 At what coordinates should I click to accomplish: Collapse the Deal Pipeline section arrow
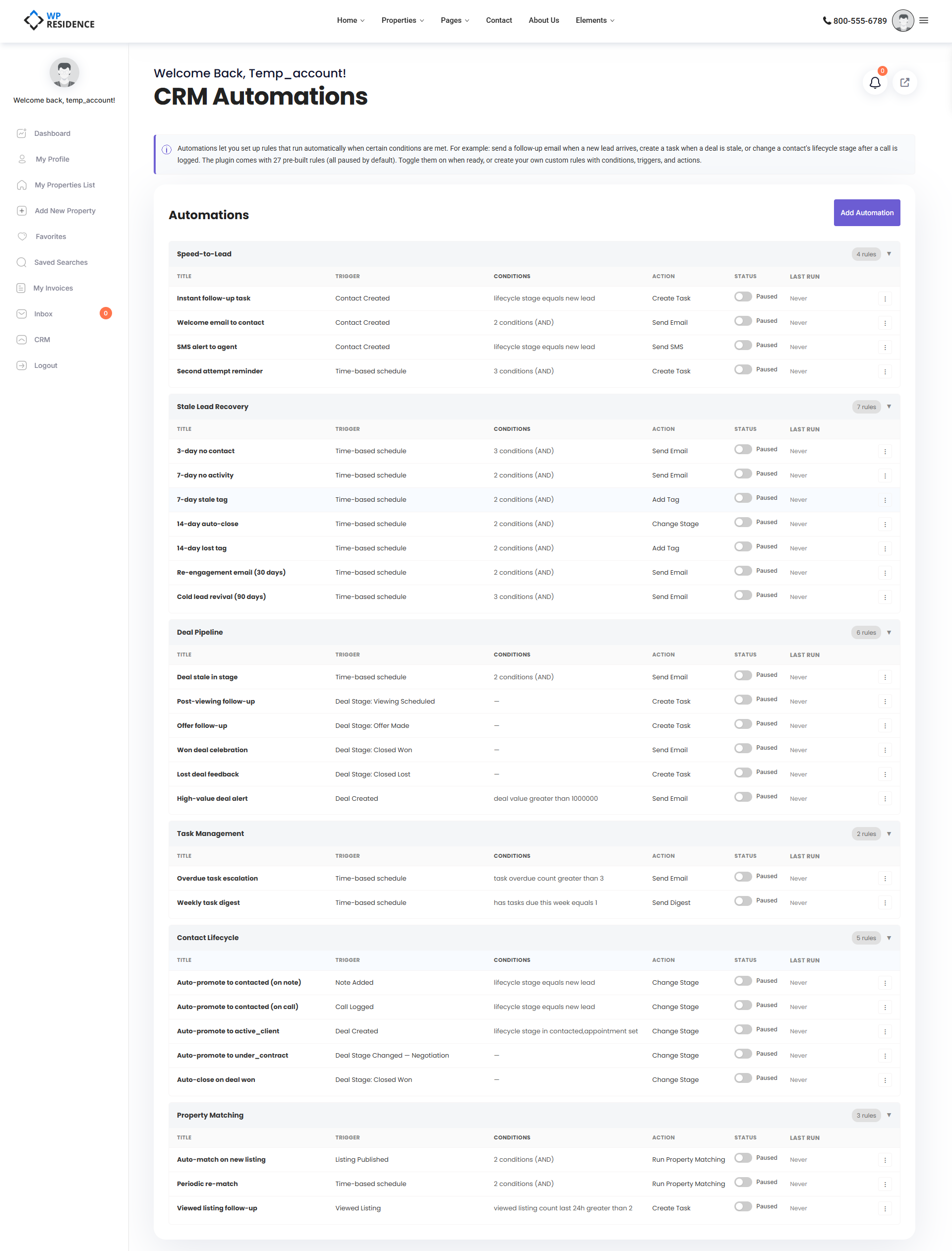pyautogui.click(x=889, y=632)
